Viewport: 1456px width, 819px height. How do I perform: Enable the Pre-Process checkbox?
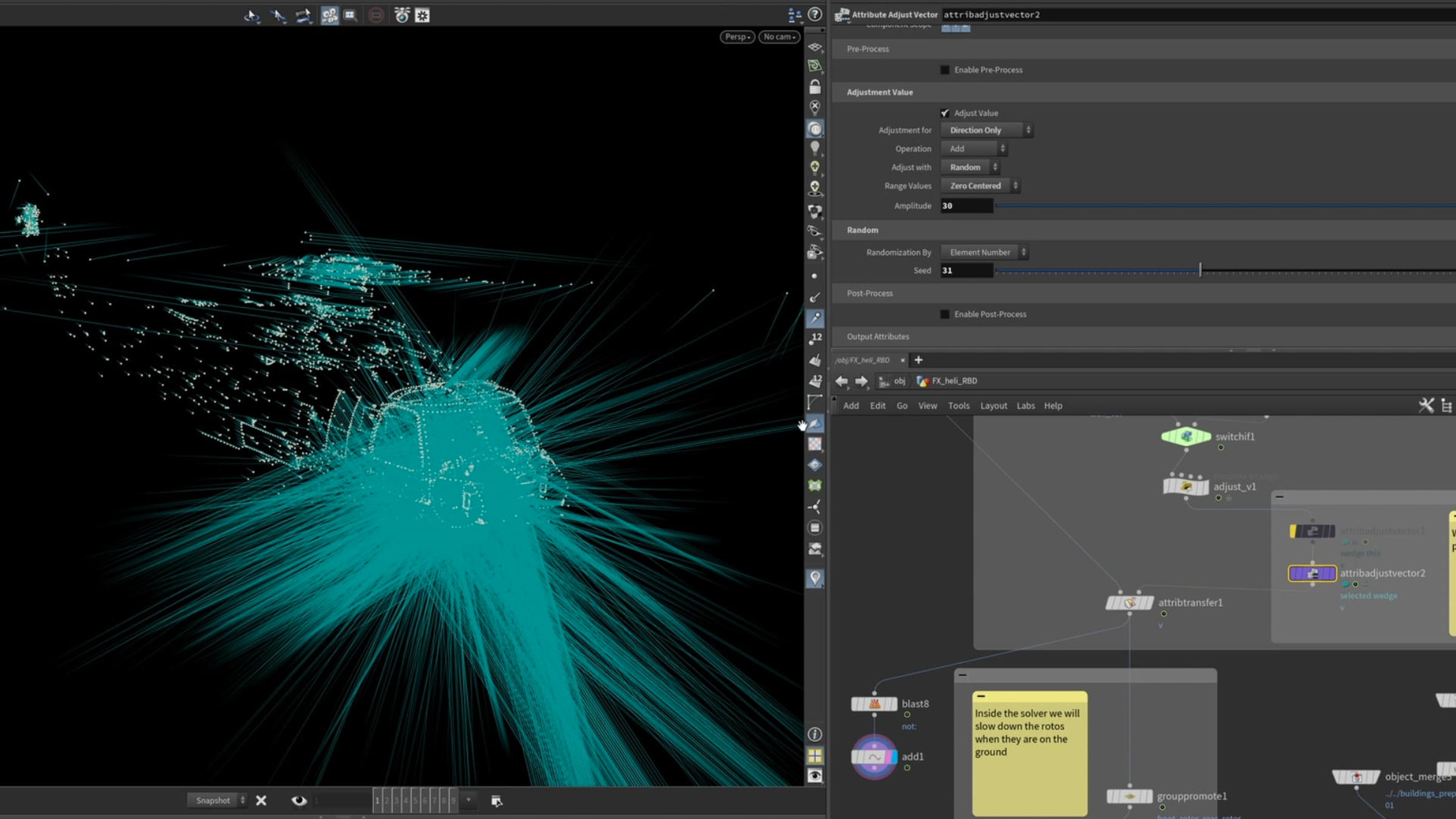click(x=945, y=70)
